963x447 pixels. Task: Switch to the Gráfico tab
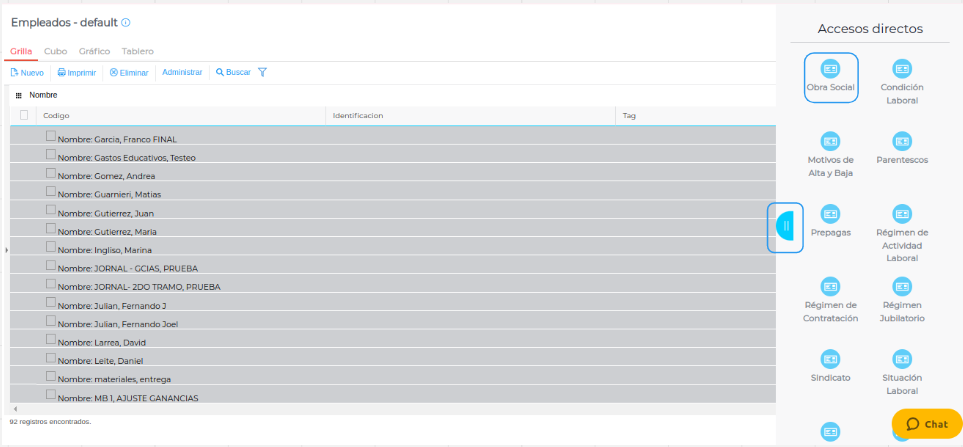pos(94,51)
